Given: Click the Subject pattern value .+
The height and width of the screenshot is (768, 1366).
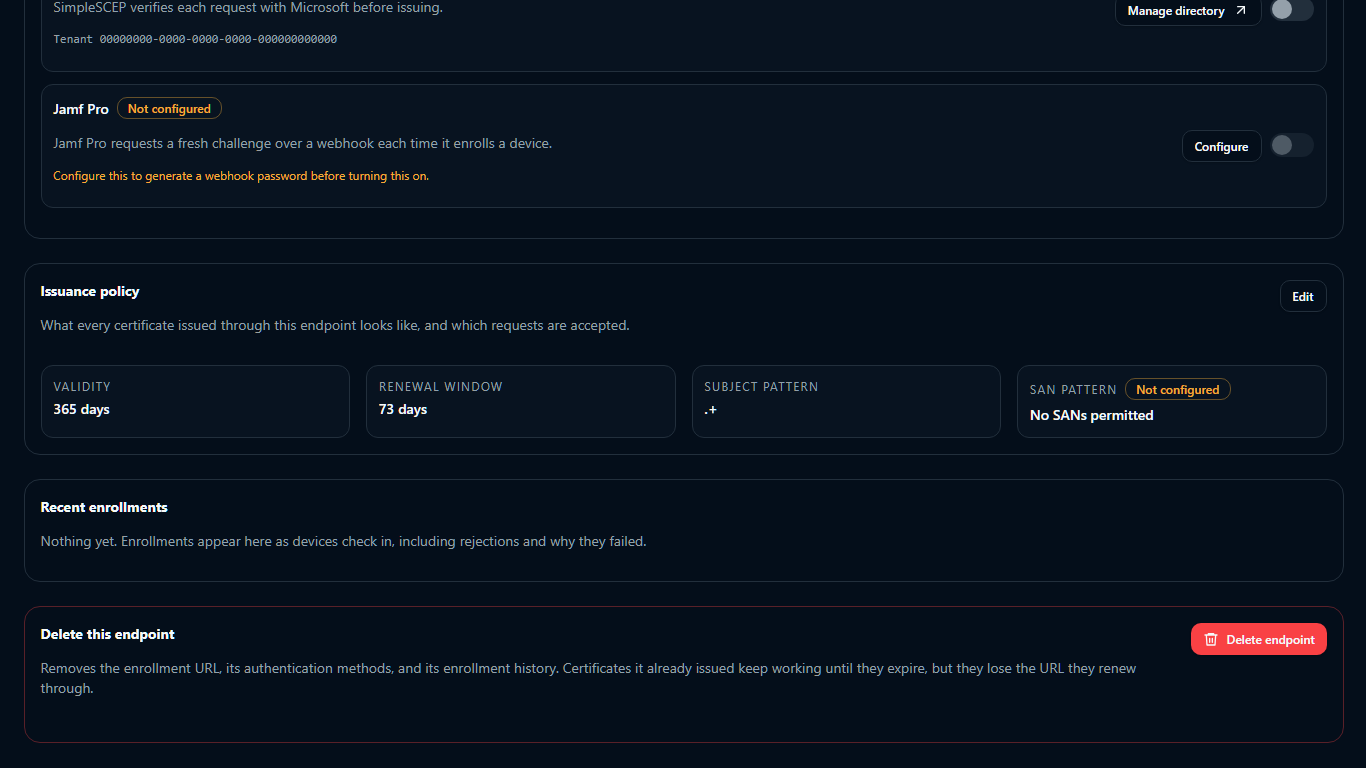Looking at the screenshot, I should 710,410.
